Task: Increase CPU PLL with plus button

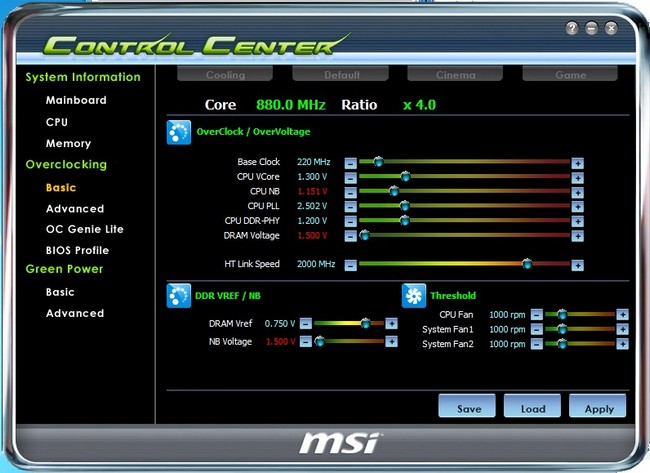Action: [577, 206]
